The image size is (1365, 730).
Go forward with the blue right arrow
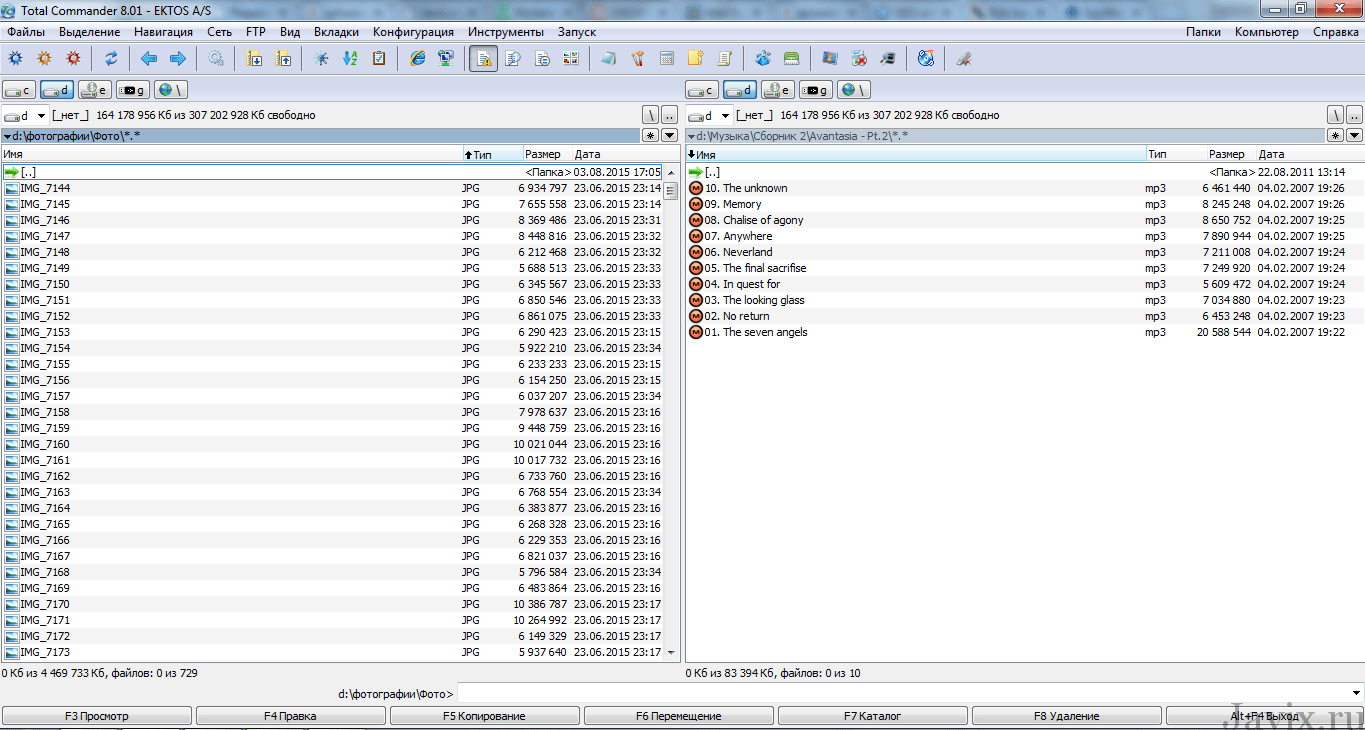pyautogui.click(x=178, y=58)
